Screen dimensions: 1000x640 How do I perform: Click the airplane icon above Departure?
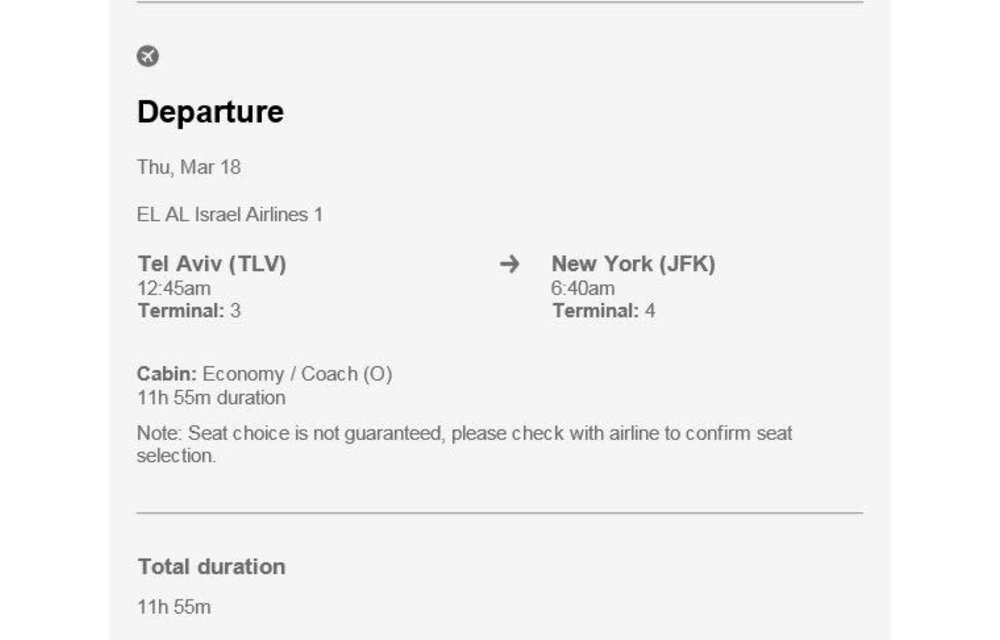(x=148, y=56)
